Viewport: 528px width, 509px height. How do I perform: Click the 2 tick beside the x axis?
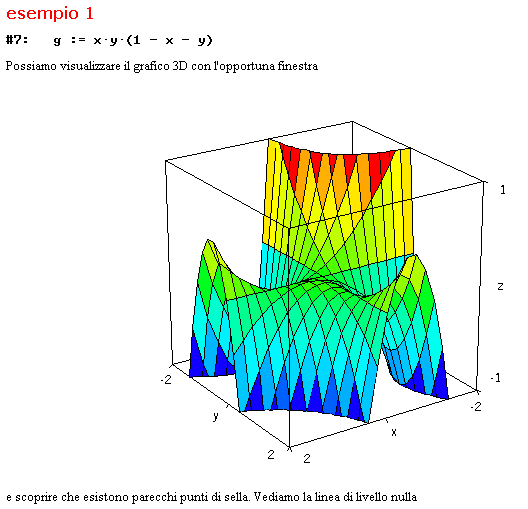click(307, 459)
